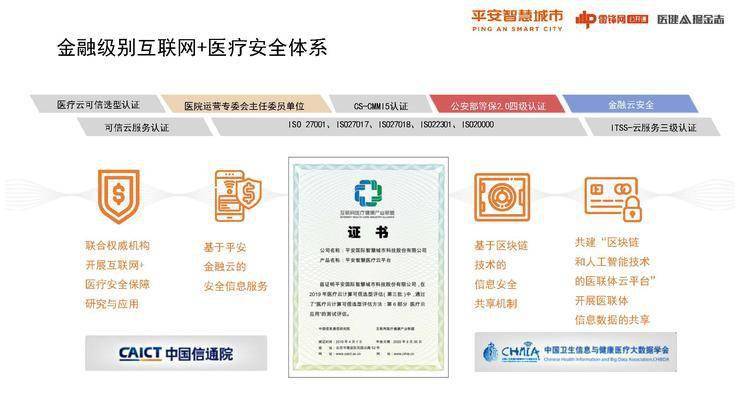Click the 证书 heading on the certificate
Screen dimensions: 740x416
(368, 232)
